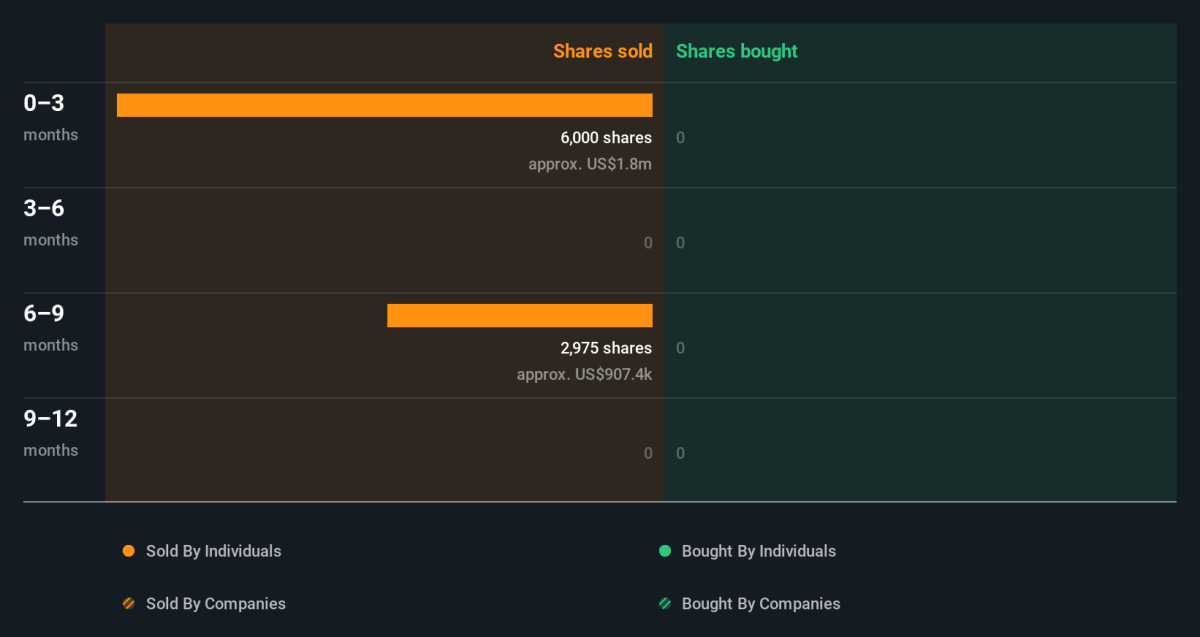
Task: Click shares bought zero in 9–12 months row
Action: click(680, 453)
